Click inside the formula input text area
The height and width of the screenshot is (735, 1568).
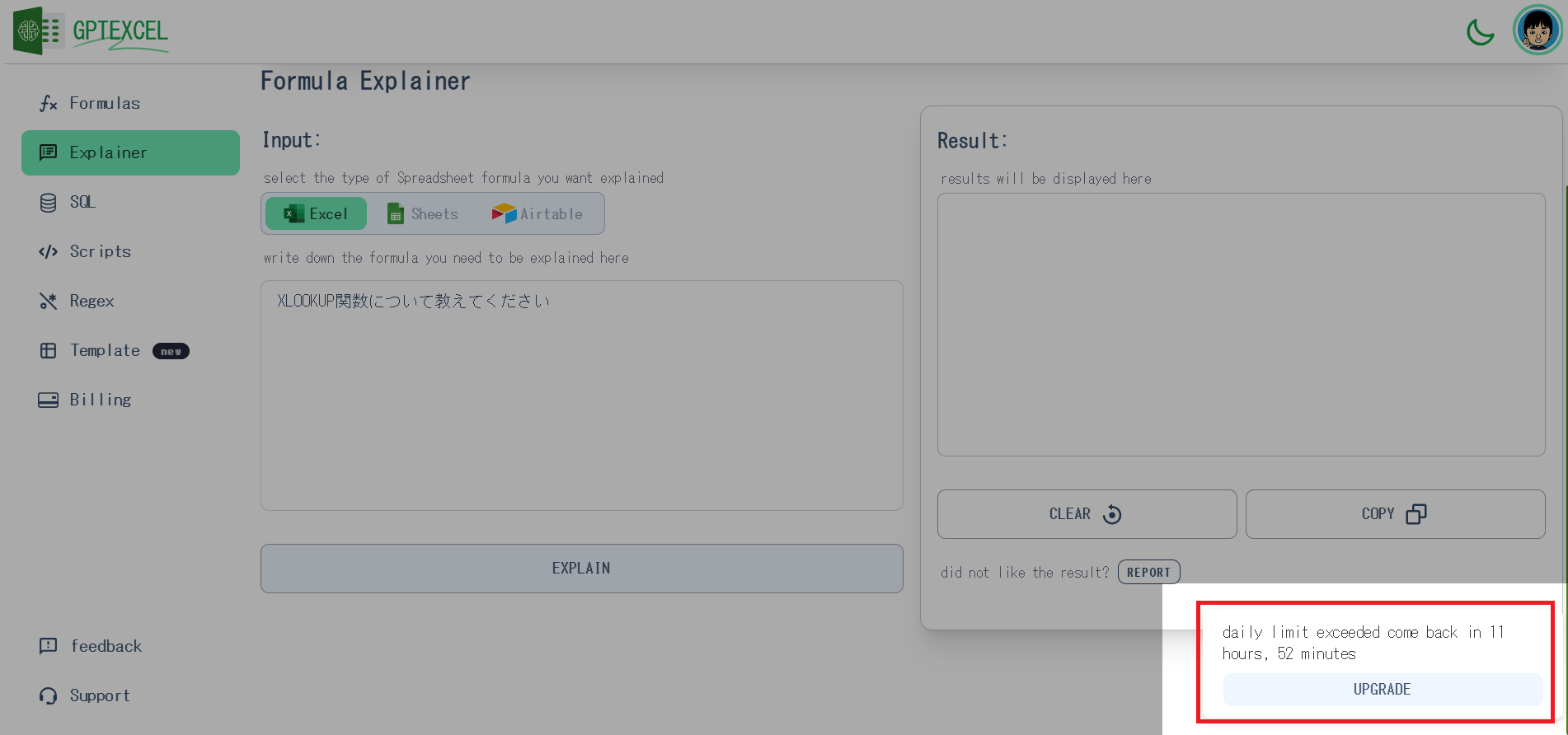click(582, 396)
